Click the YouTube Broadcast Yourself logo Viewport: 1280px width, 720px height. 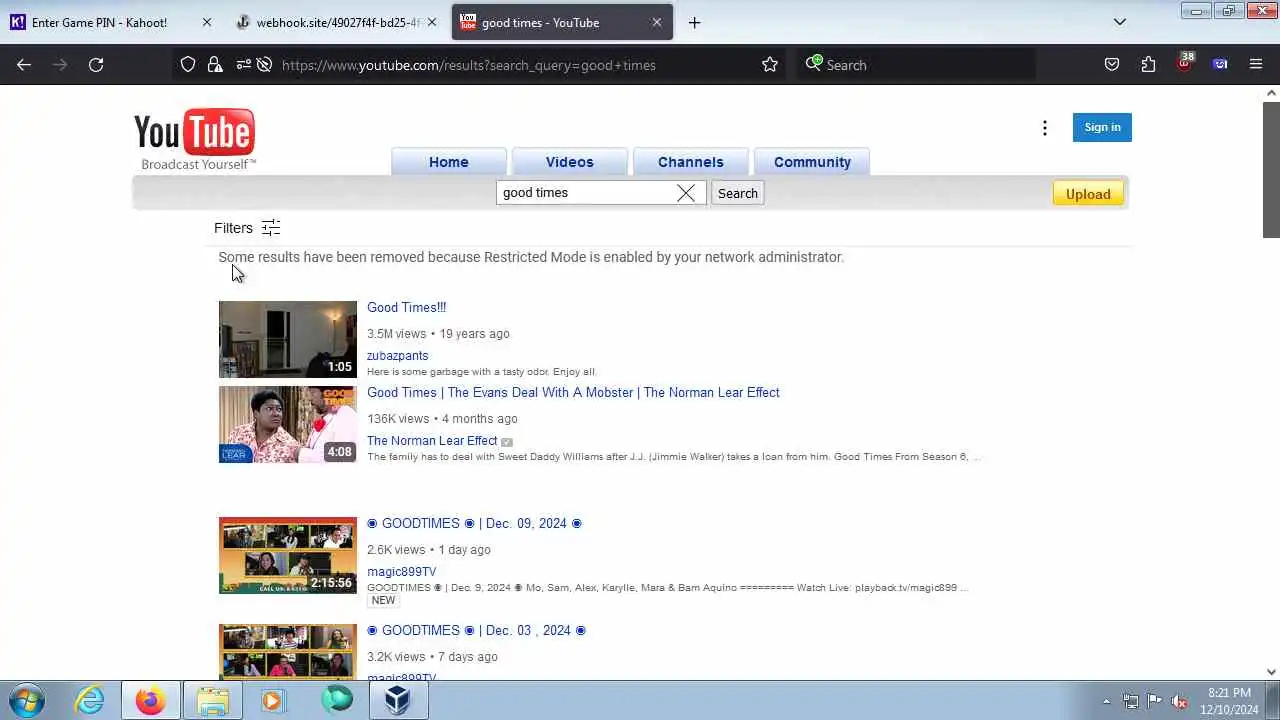coord(195,139)
